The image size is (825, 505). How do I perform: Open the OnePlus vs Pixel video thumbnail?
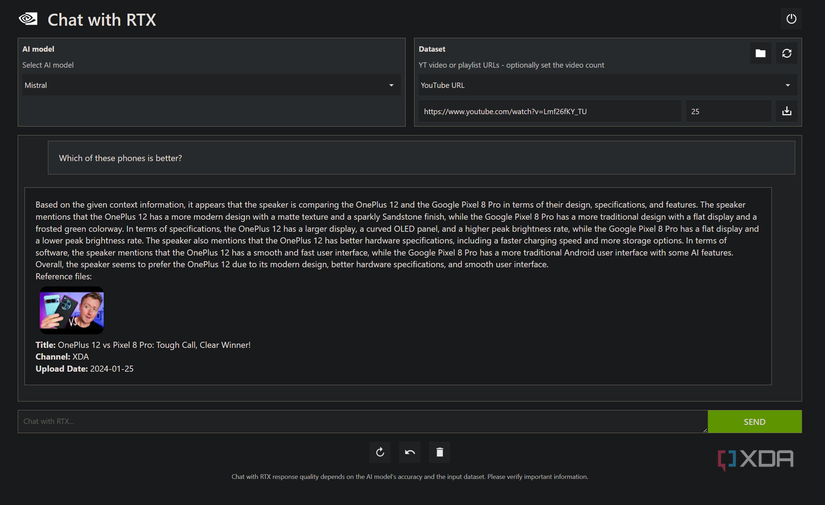pos(72,310)
